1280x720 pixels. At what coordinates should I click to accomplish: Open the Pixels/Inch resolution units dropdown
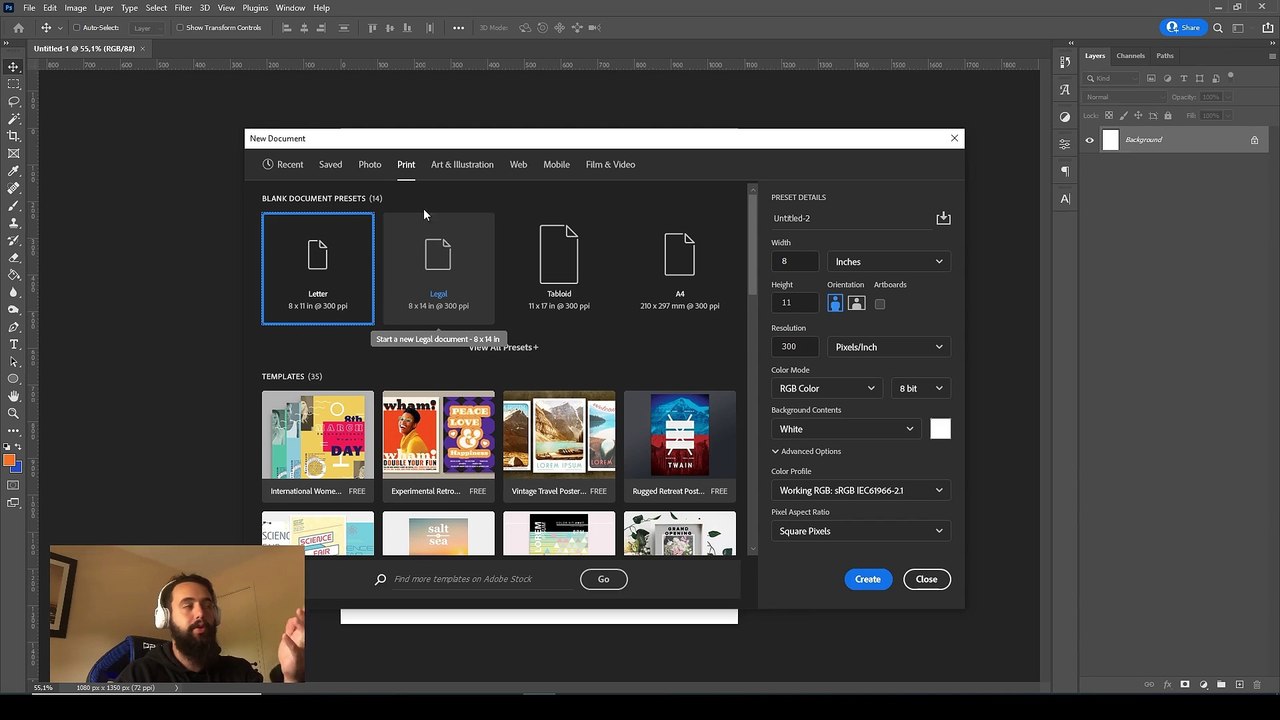(x=889, y=347)
